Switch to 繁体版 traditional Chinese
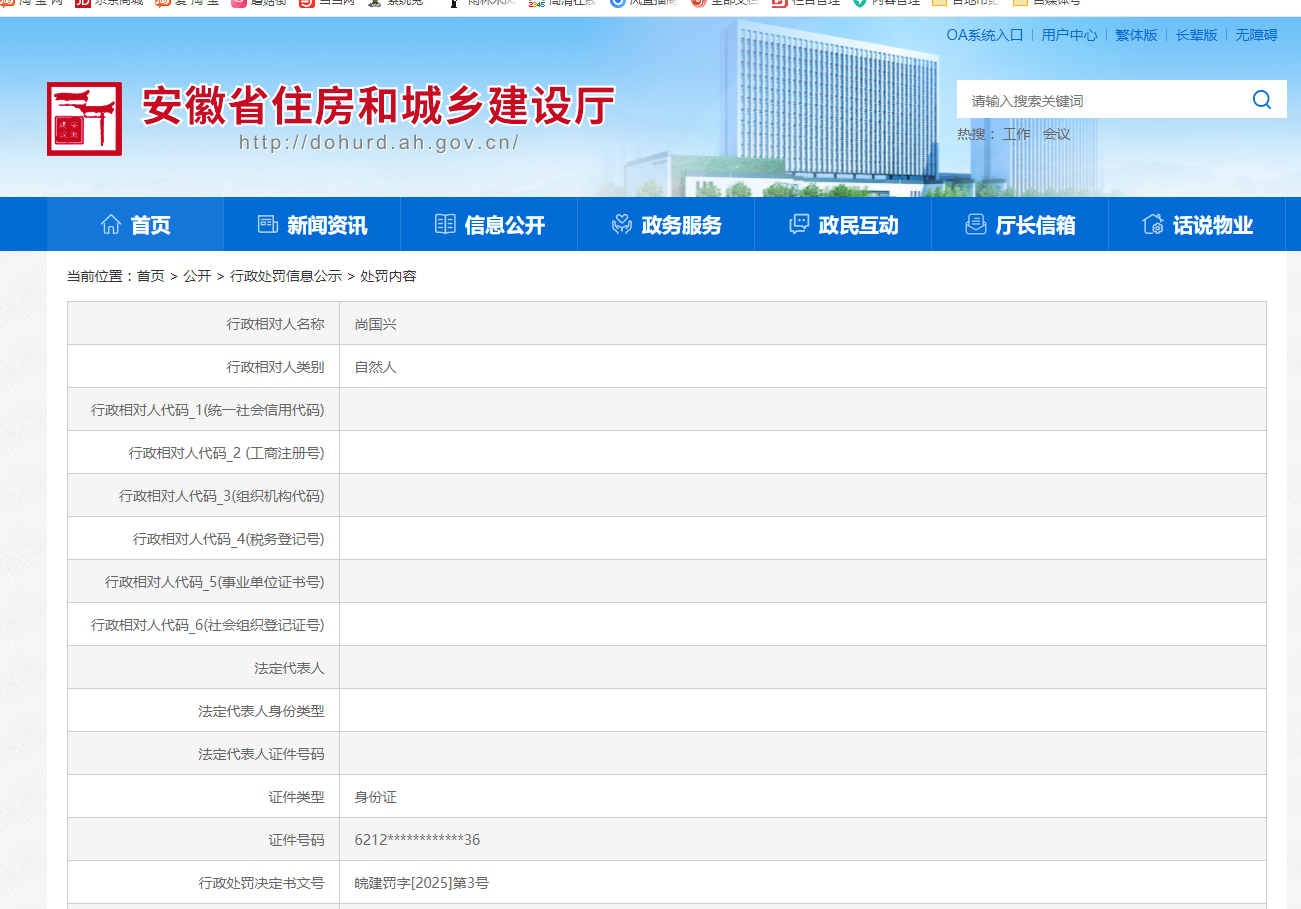Screen dimensions: 1301x909 [x=1136, y=35]
